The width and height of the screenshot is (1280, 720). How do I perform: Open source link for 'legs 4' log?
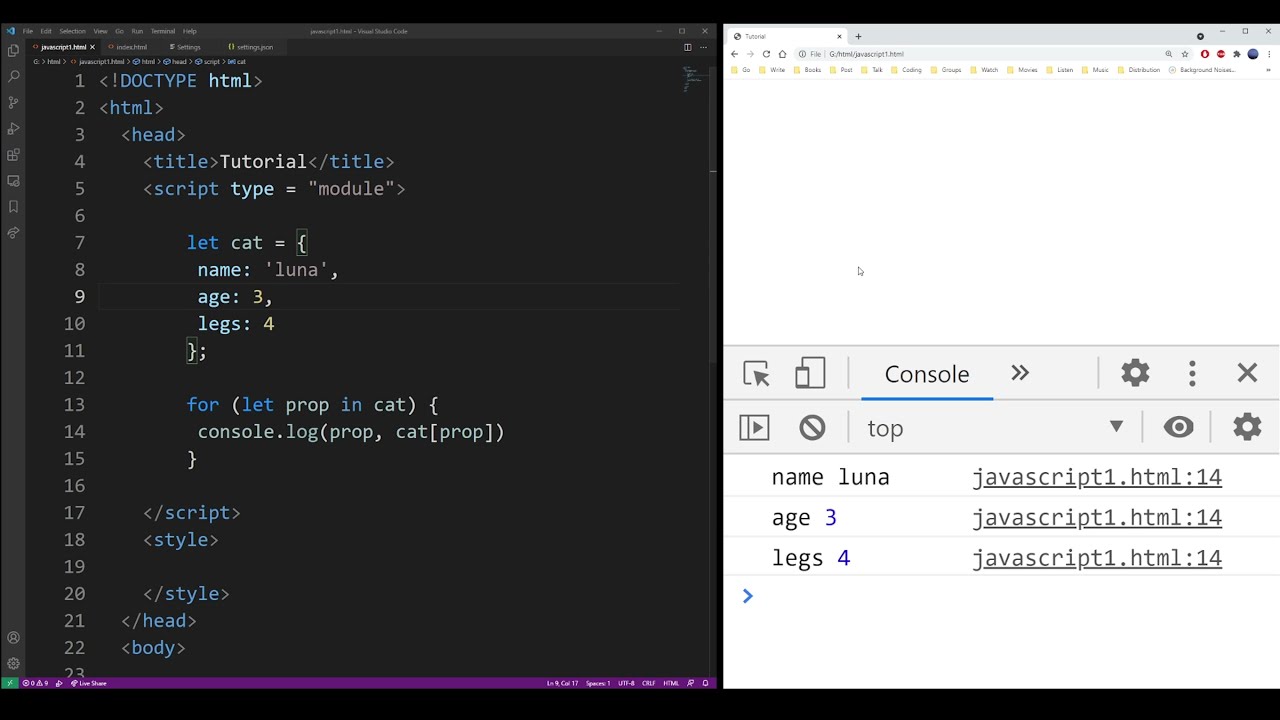click(1097, 558)
